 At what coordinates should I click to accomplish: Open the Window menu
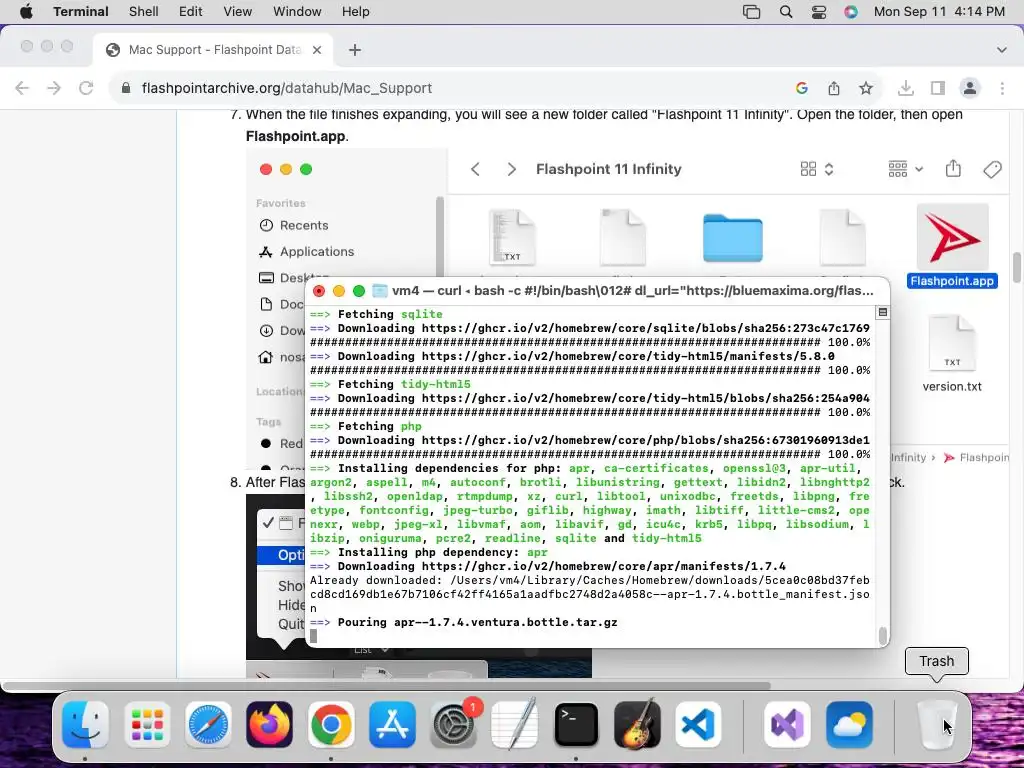(x=297, y=12)
